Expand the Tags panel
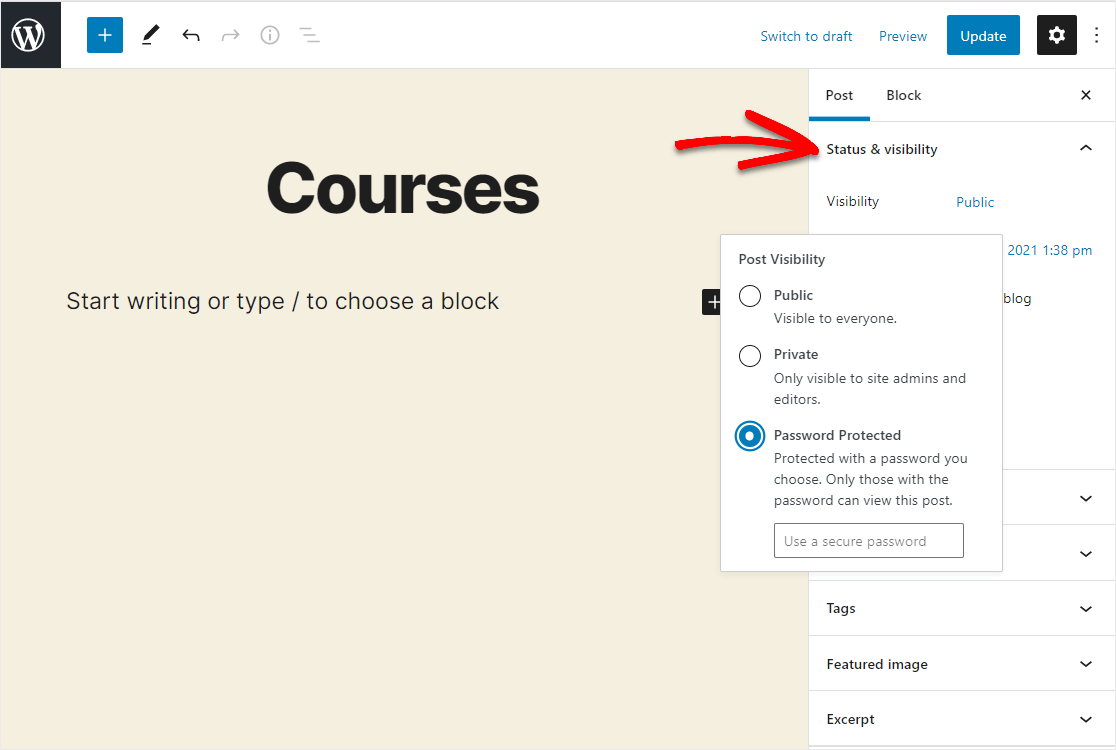Viewport: 1116px width, 750px height. 962,608
